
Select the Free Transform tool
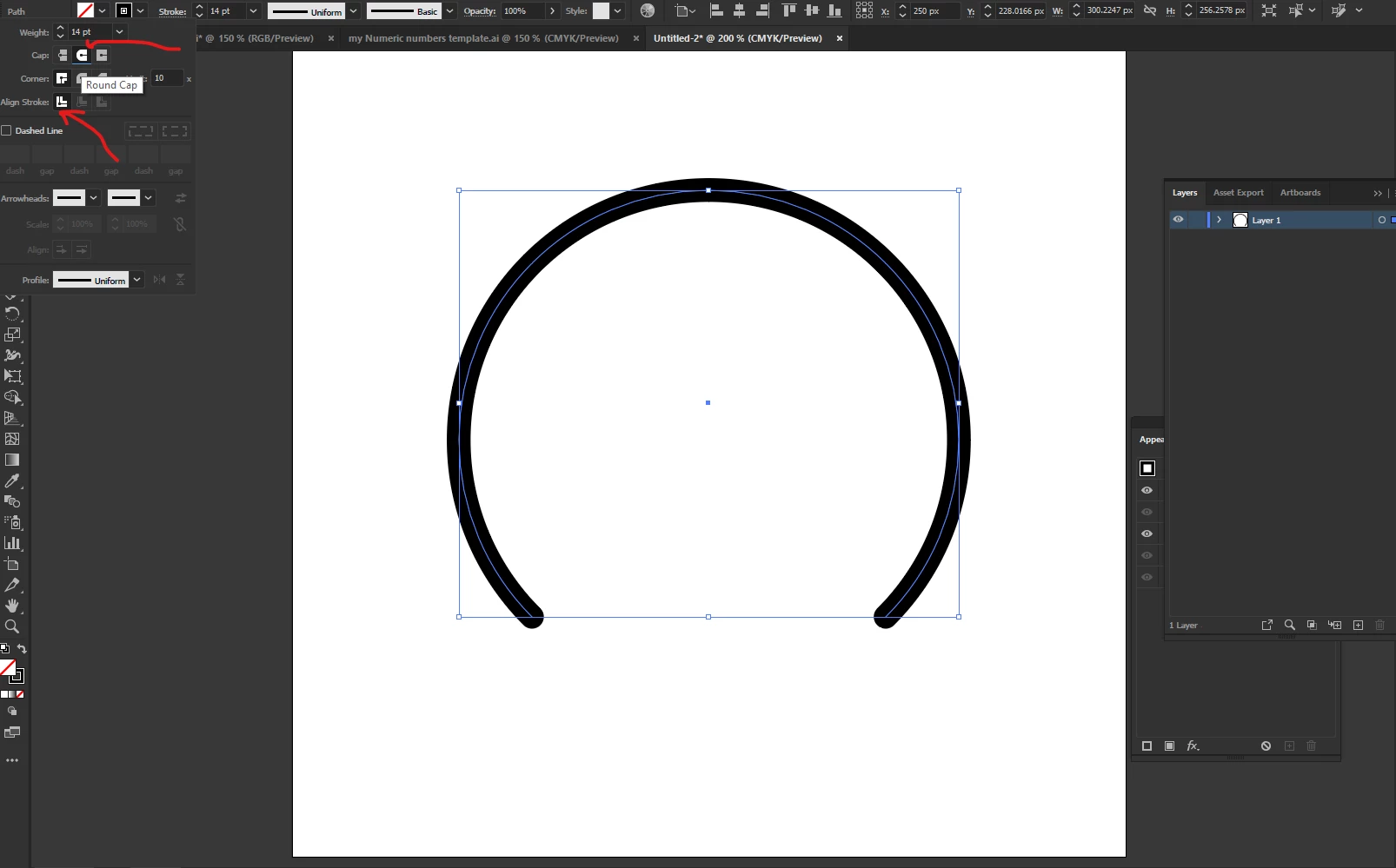click(12, 376)
